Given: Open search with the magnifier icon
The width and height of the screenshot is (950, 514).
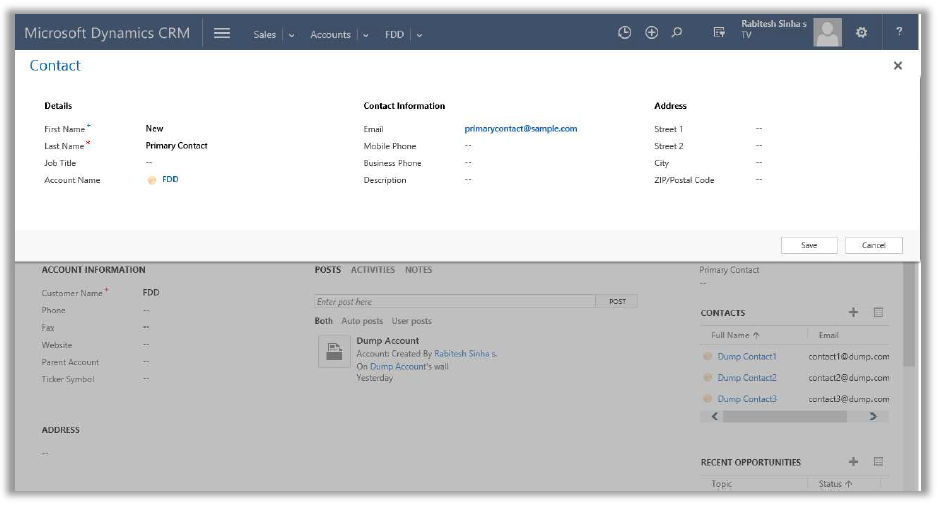Looking at the screenshot, I should click(x=677, y=33).
